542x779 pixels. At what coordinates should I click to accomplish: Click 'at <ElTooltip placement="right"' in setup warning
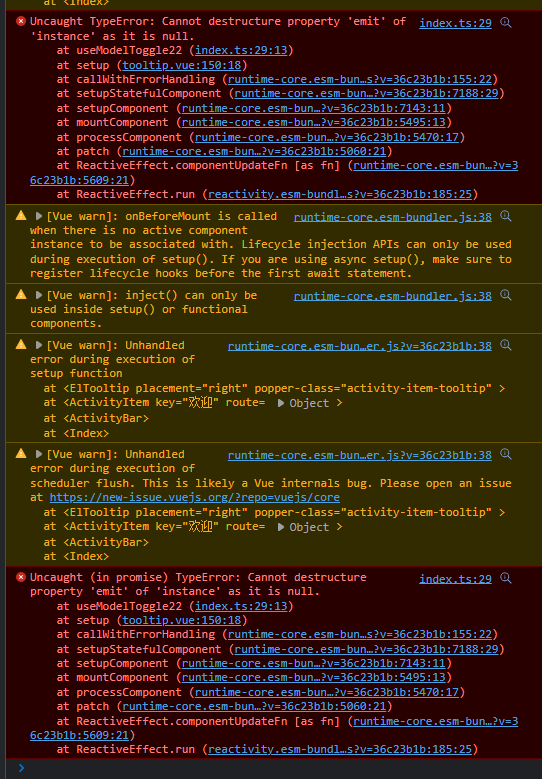[x=146, y=388]
